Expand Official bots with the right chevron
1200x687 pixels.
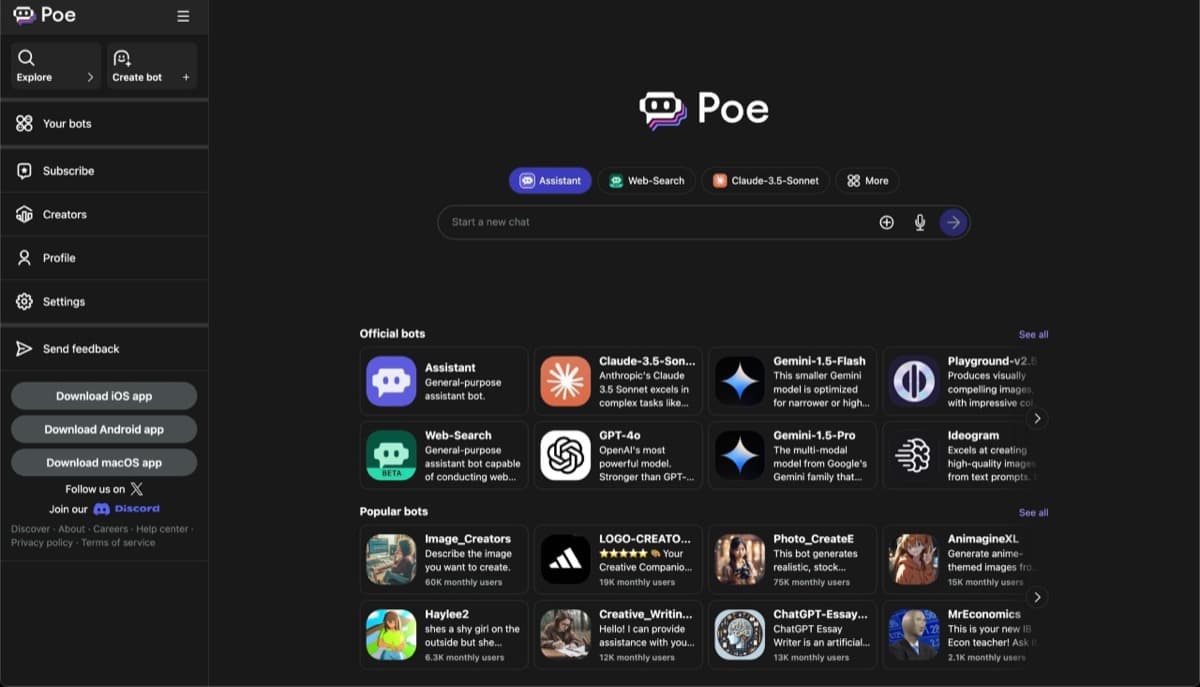coord(1037,419)
